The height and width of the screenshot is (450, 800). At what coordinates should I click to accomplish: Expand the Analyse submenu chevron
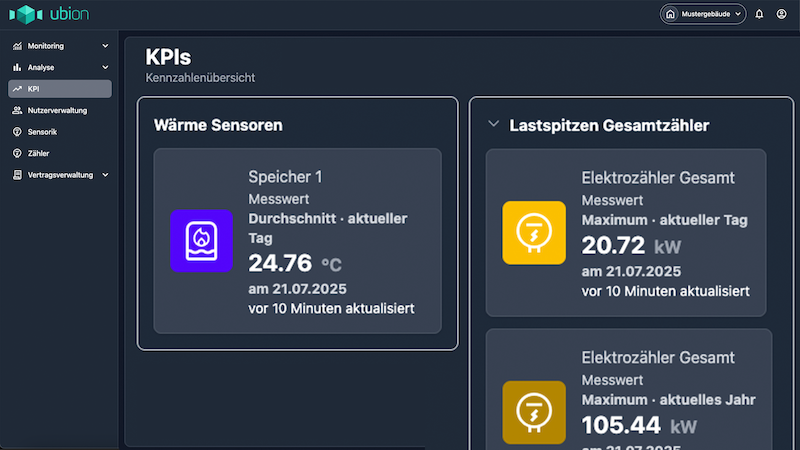click(105, 67)
